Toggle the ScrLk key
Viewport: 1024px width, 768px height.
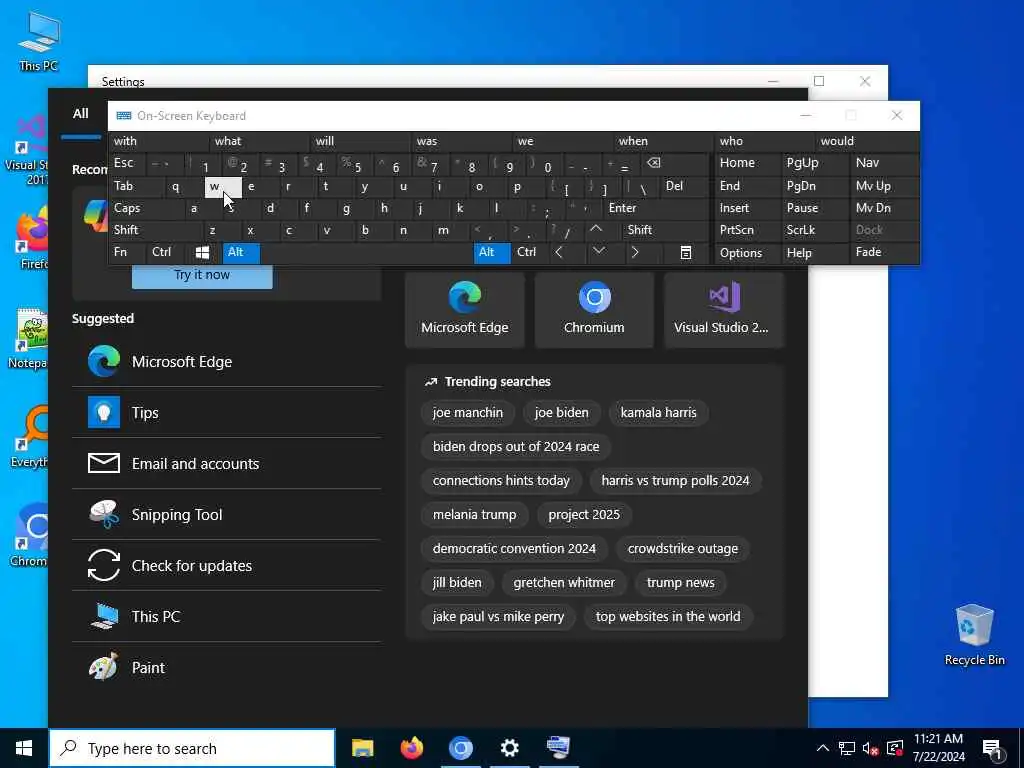815,230
